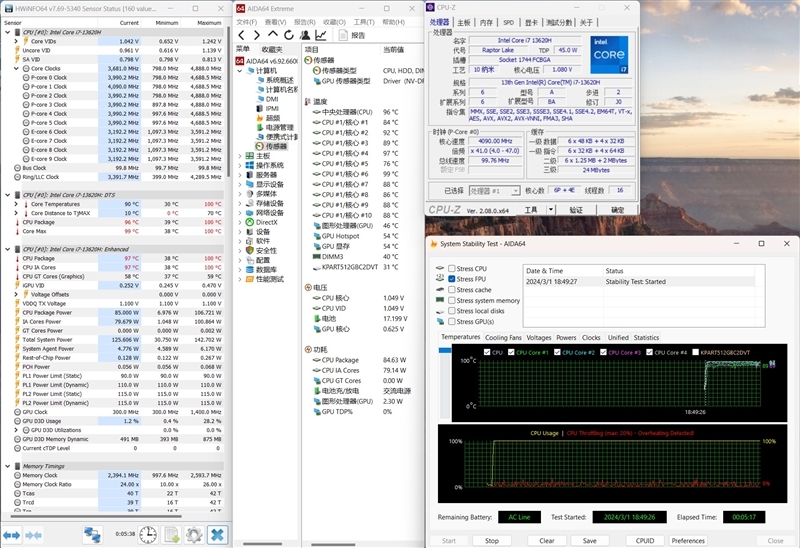Click the AIDA64 Back navigation arrow
The image size is (800, 548).
[242, 35]
